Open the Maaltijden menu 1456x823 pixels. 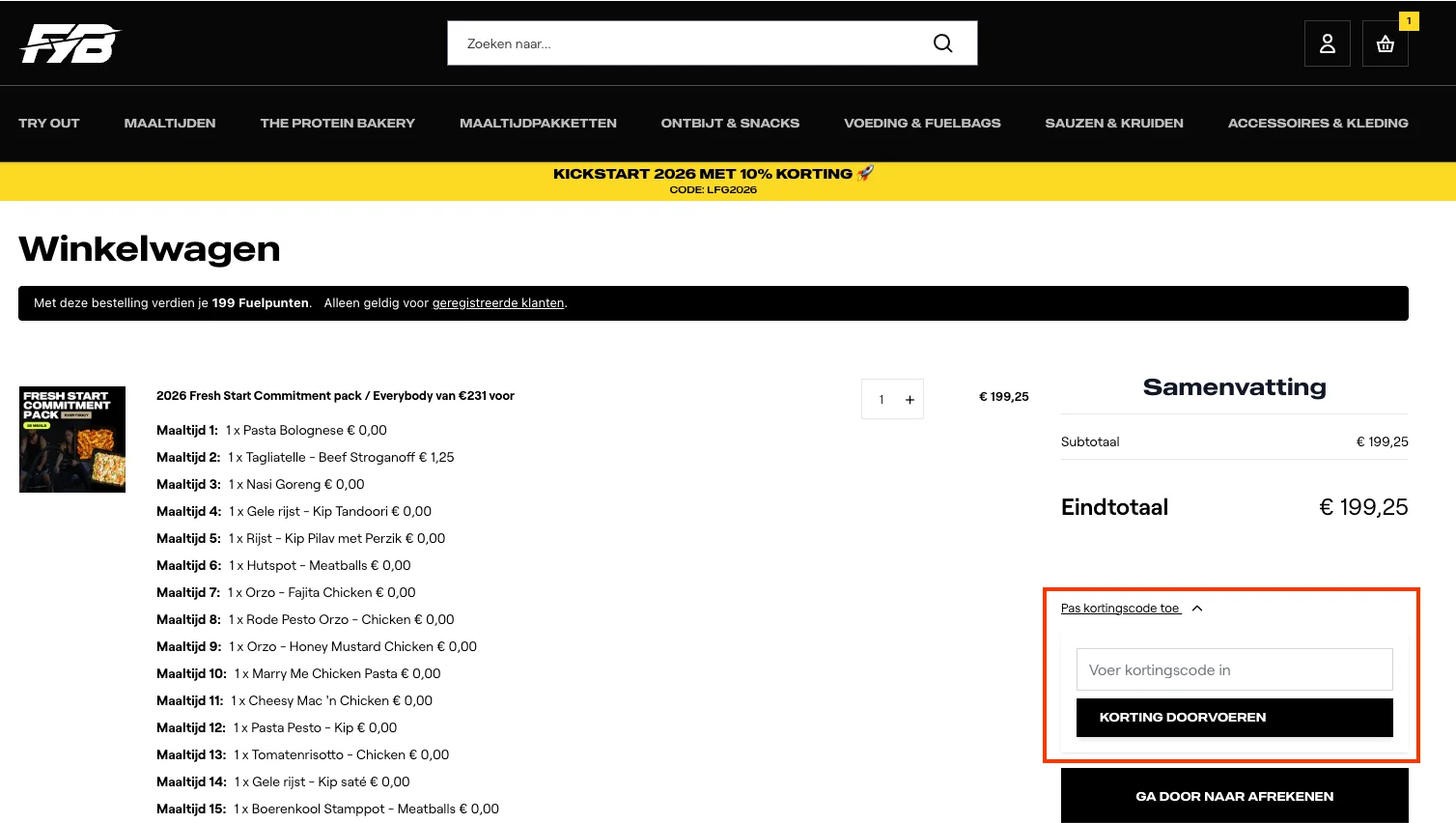(x=170, y=124)
